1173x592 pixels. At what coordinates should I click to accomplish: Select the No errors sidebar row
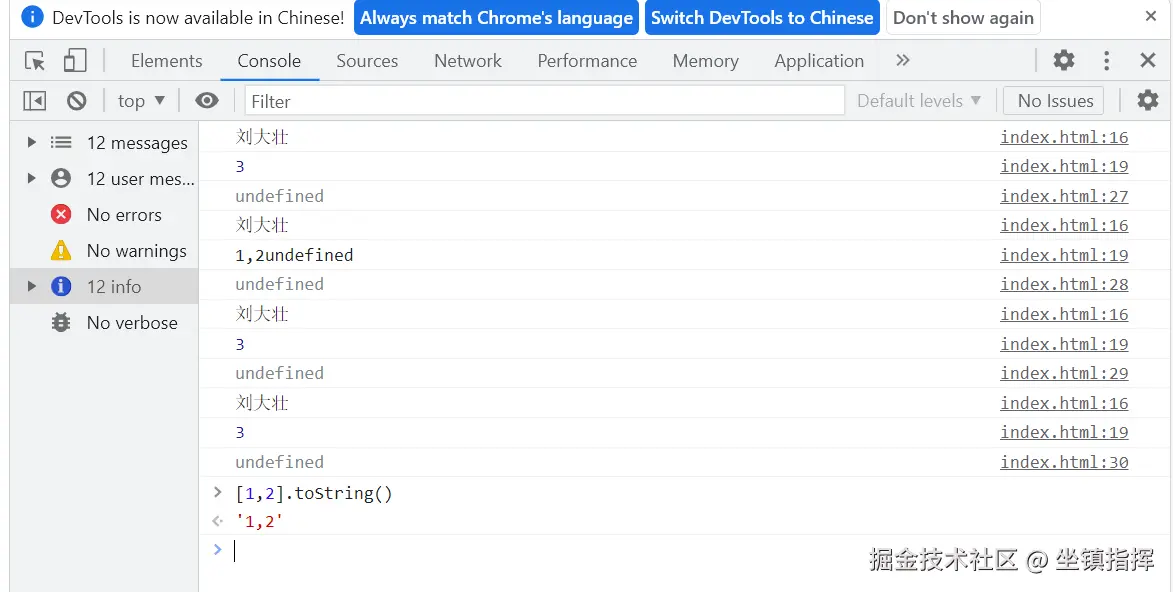pos(104,215)
